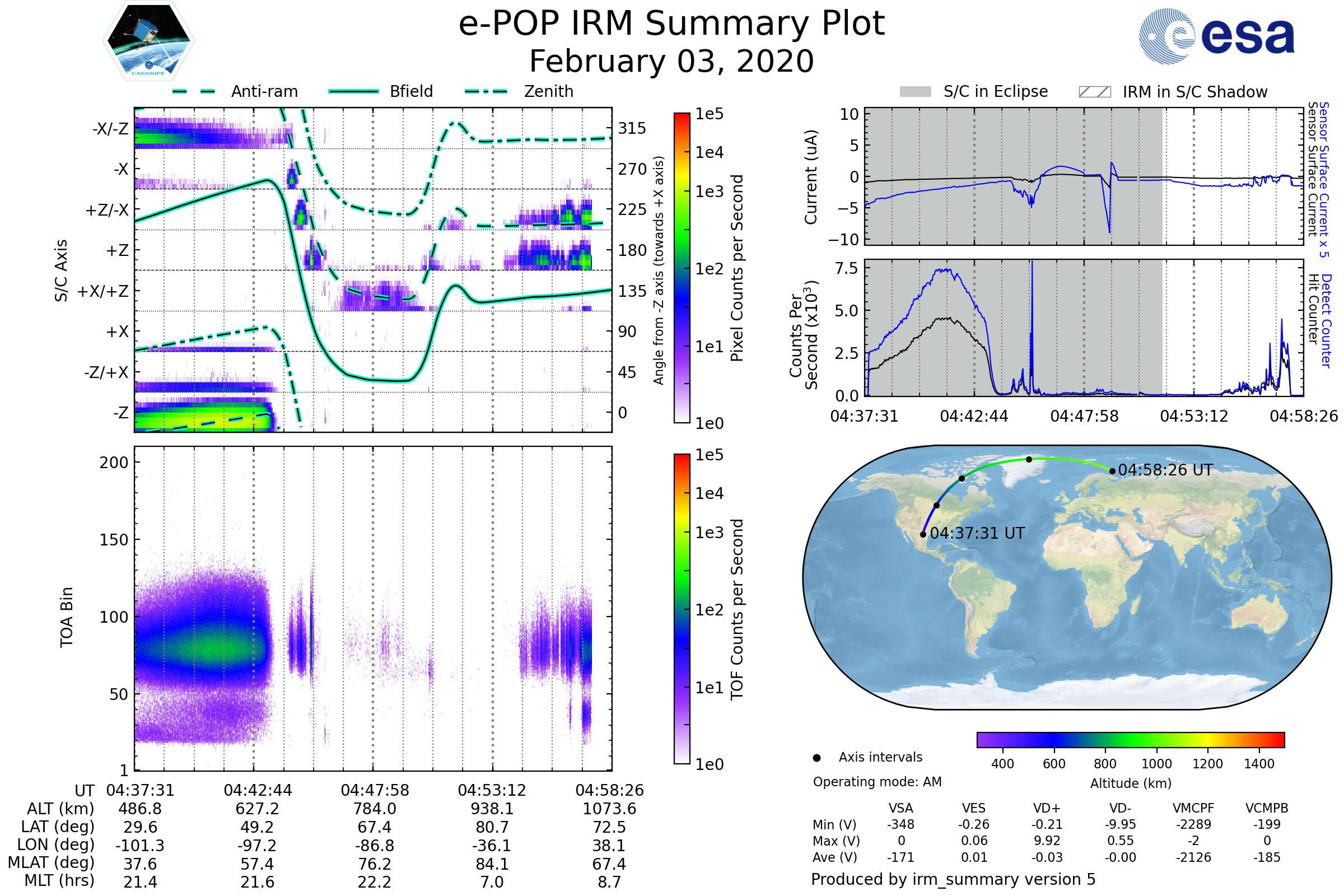Click the Bfield solid line legend marker

(x=353, y=91)
